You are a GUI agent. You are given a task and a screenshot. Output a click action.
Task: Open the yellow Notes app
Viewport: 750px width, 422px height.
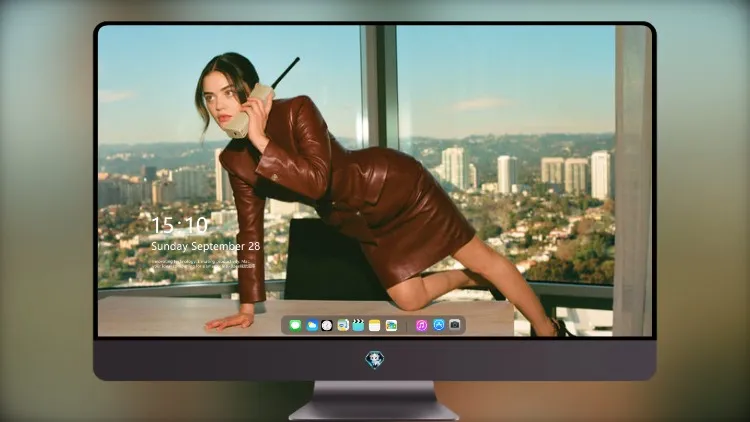click(x=375, y=326)
